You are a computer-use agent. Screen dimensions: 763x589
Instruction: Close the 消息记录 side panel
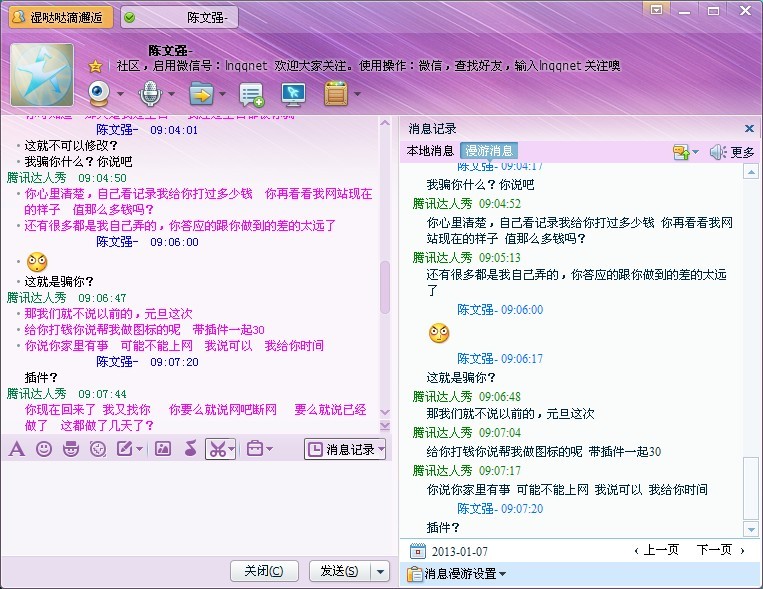pyautogui.click(x=749, y=129)
